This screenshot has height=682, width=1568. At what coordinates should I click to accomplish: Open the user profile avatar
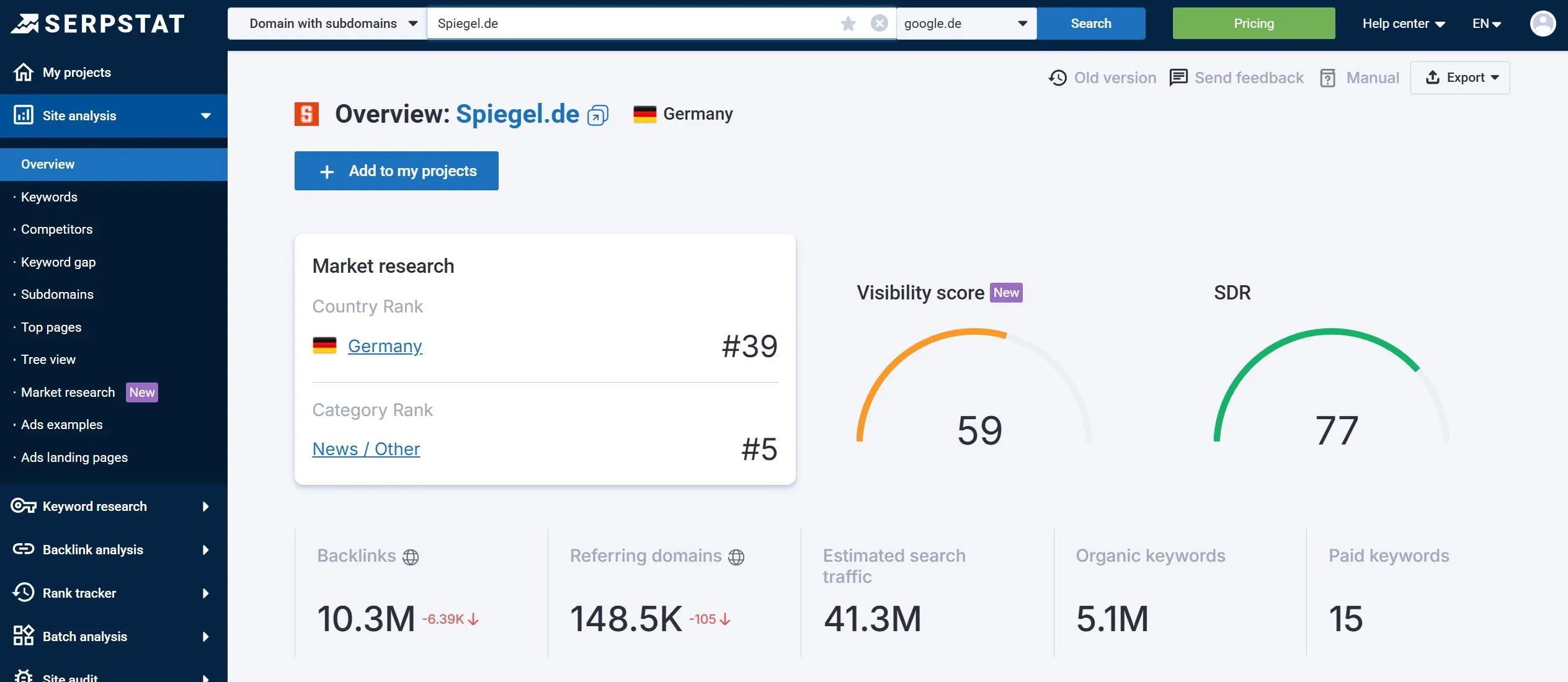(1543, 24)
